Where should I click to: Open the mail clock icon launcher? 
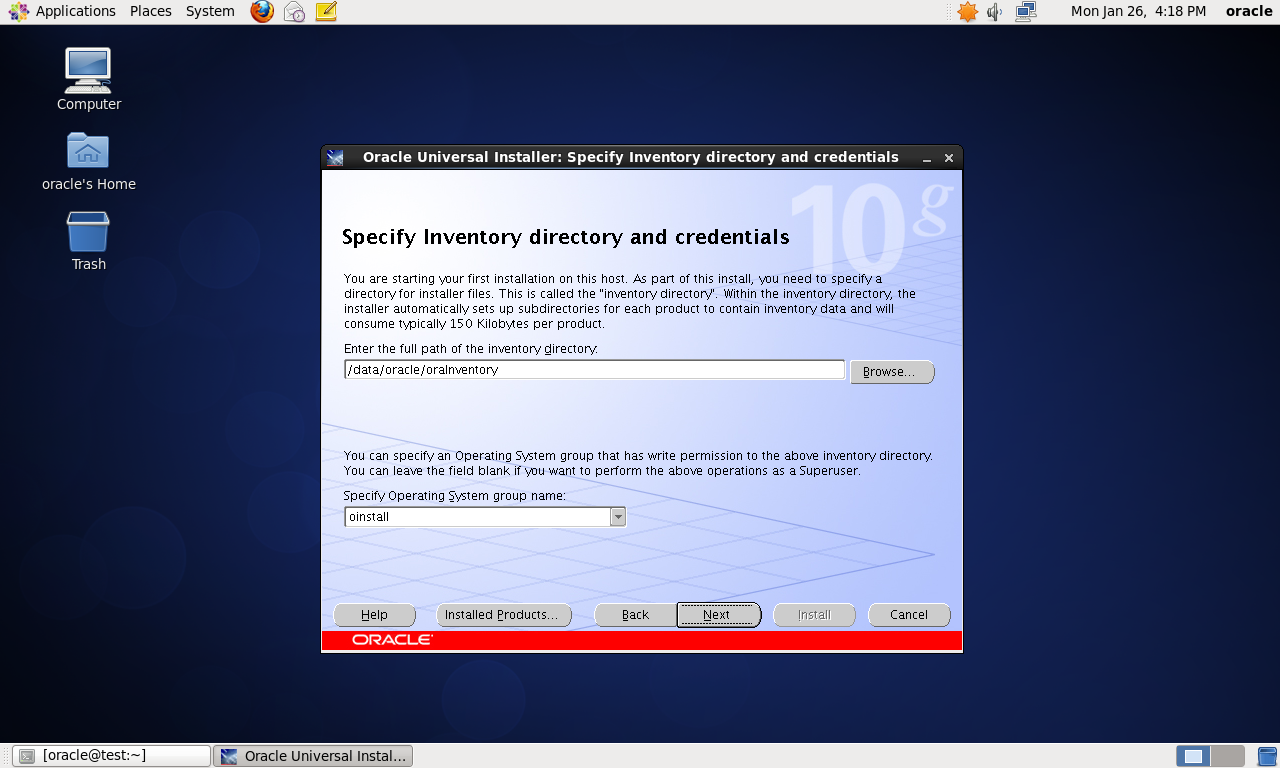pos(294,12)
